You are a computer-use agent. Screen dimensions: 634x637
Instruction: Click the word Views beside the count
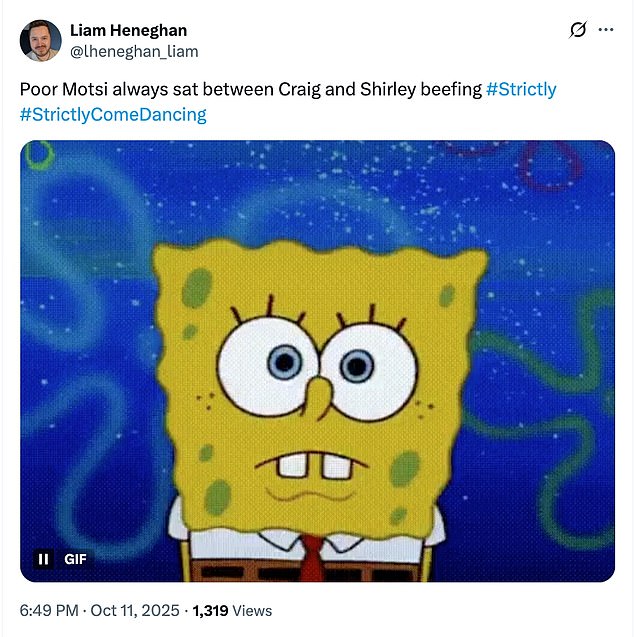[x=253, y=610]
